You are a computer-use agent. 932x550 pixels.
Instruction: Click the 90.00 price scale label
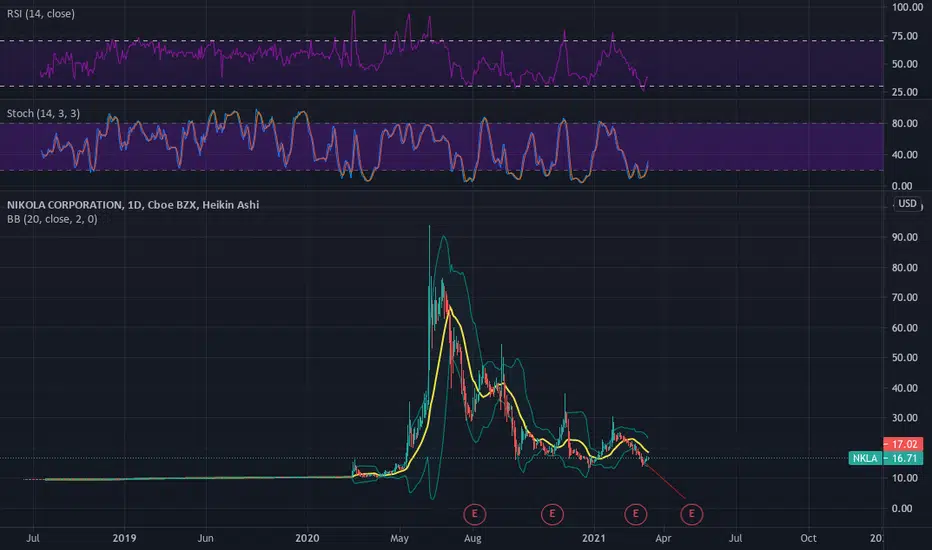[x=905, y=237]
